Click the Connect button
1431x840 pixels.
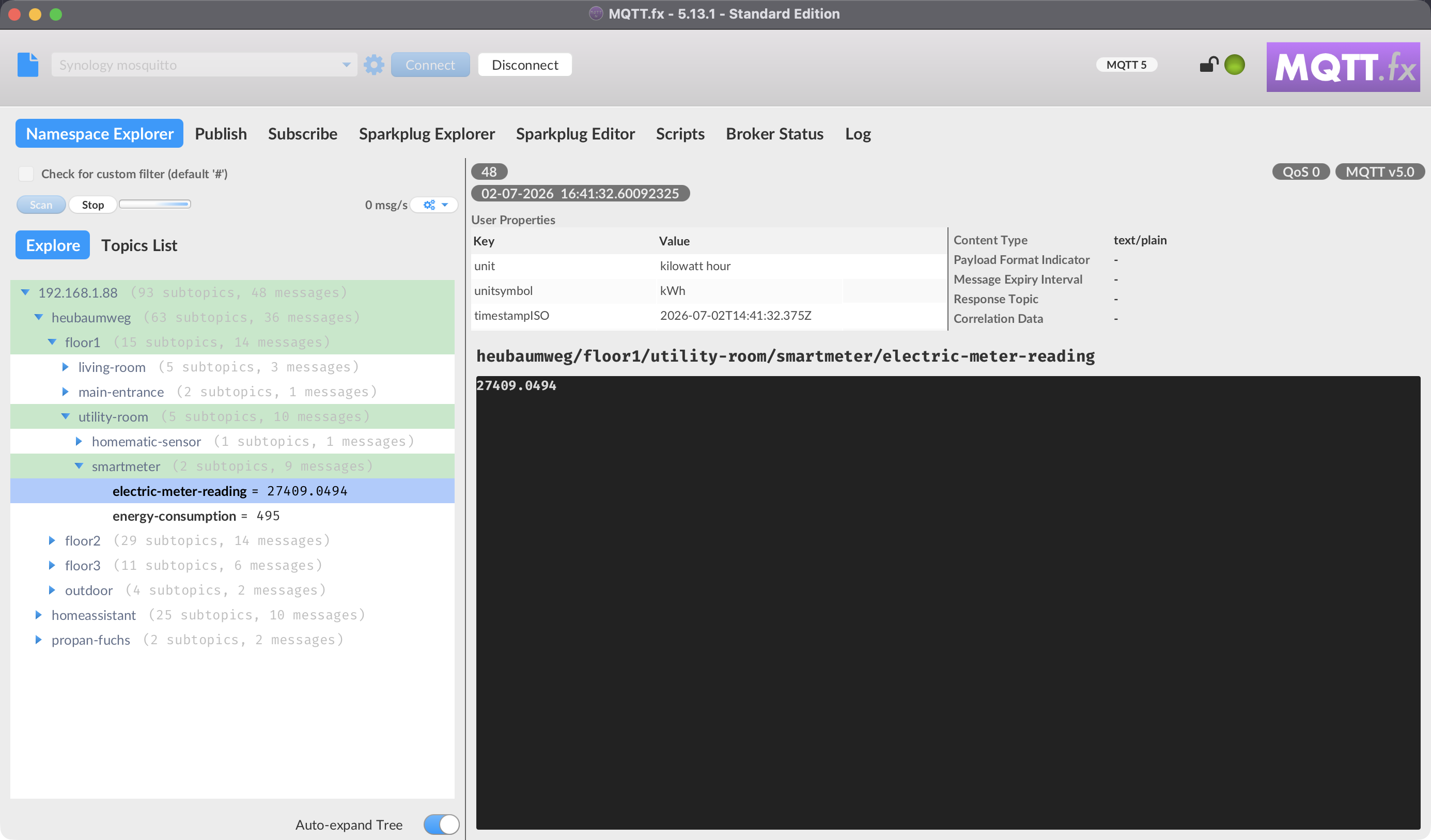(430, 65)
